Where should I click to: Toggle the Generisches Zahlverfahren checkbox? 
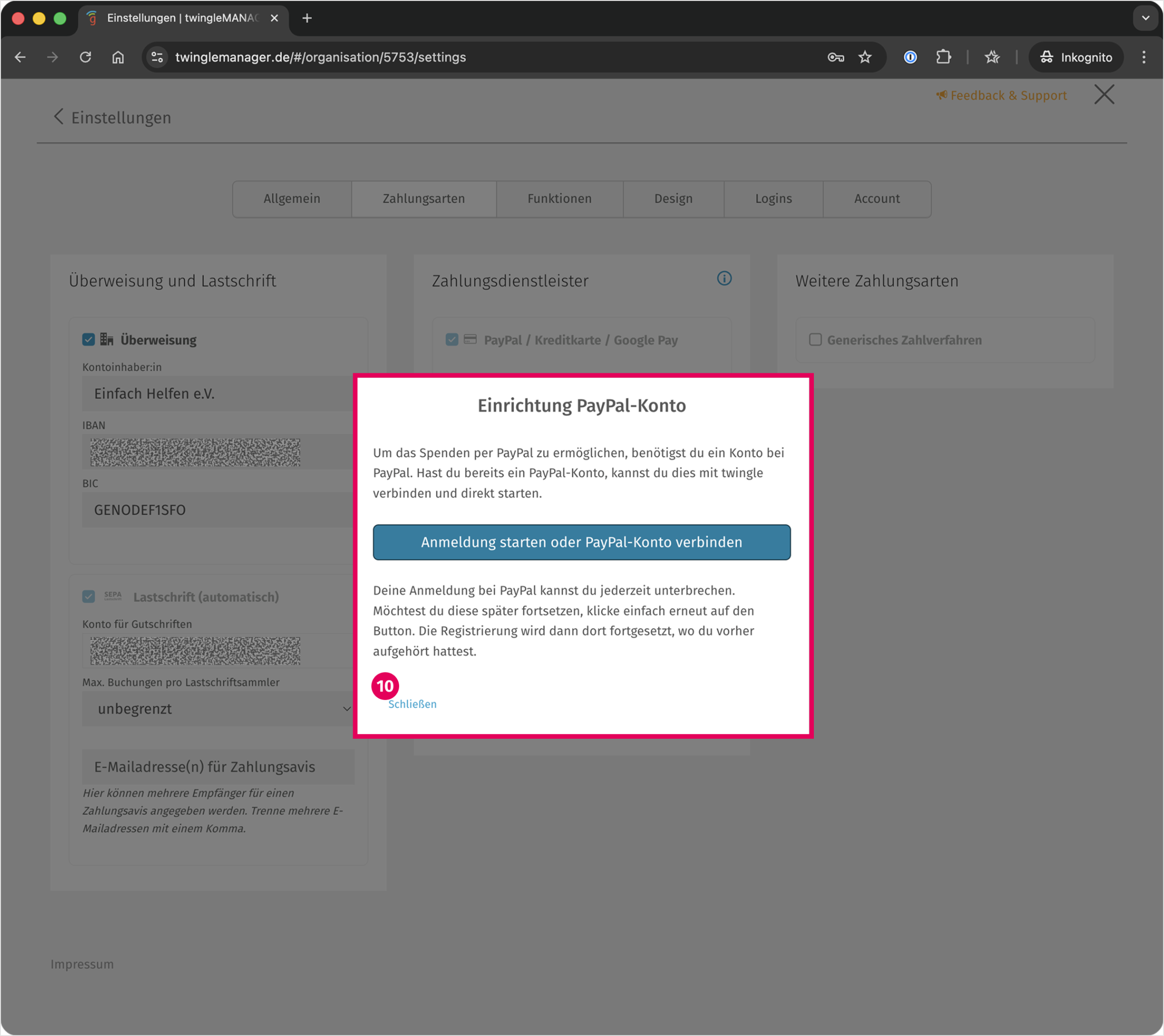(815, 340)
